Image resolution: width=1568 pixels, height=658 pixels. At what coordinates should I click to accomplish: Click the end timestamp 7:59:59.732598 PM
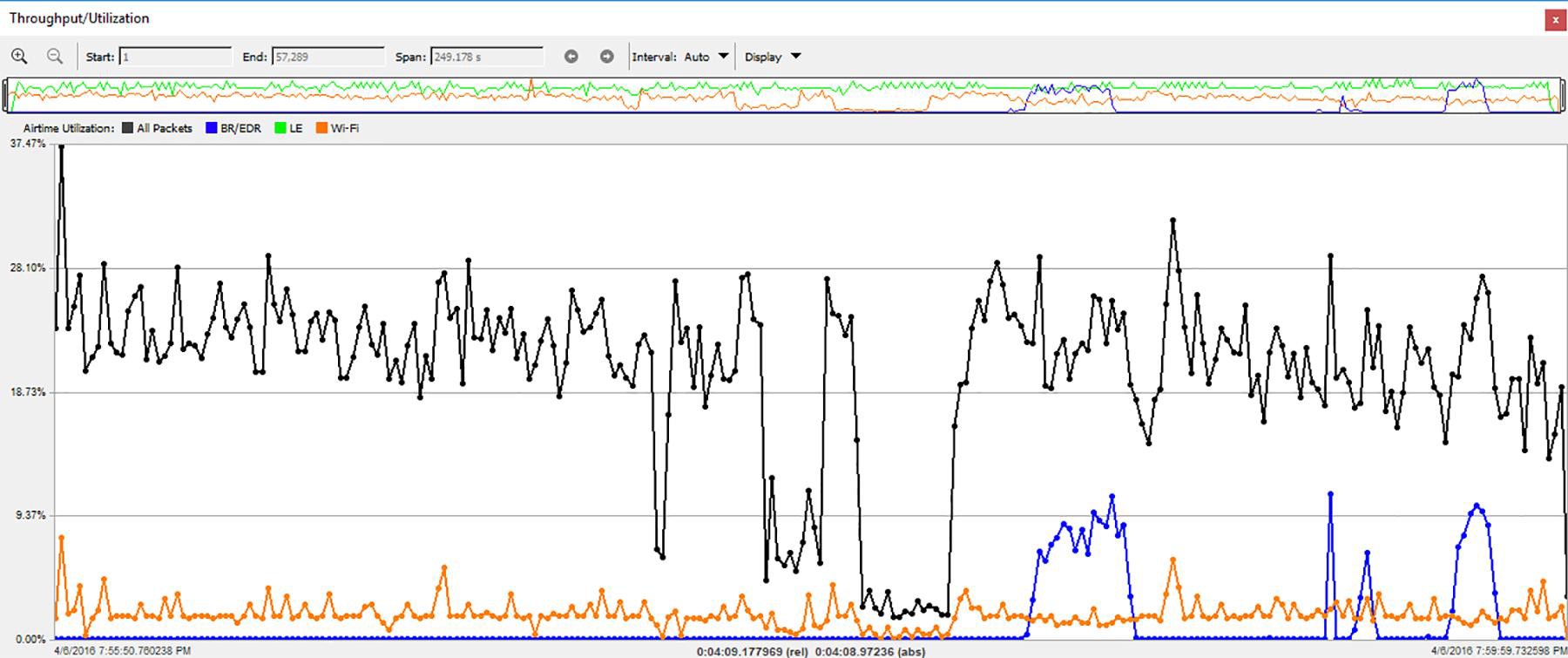coord(1498,651)
